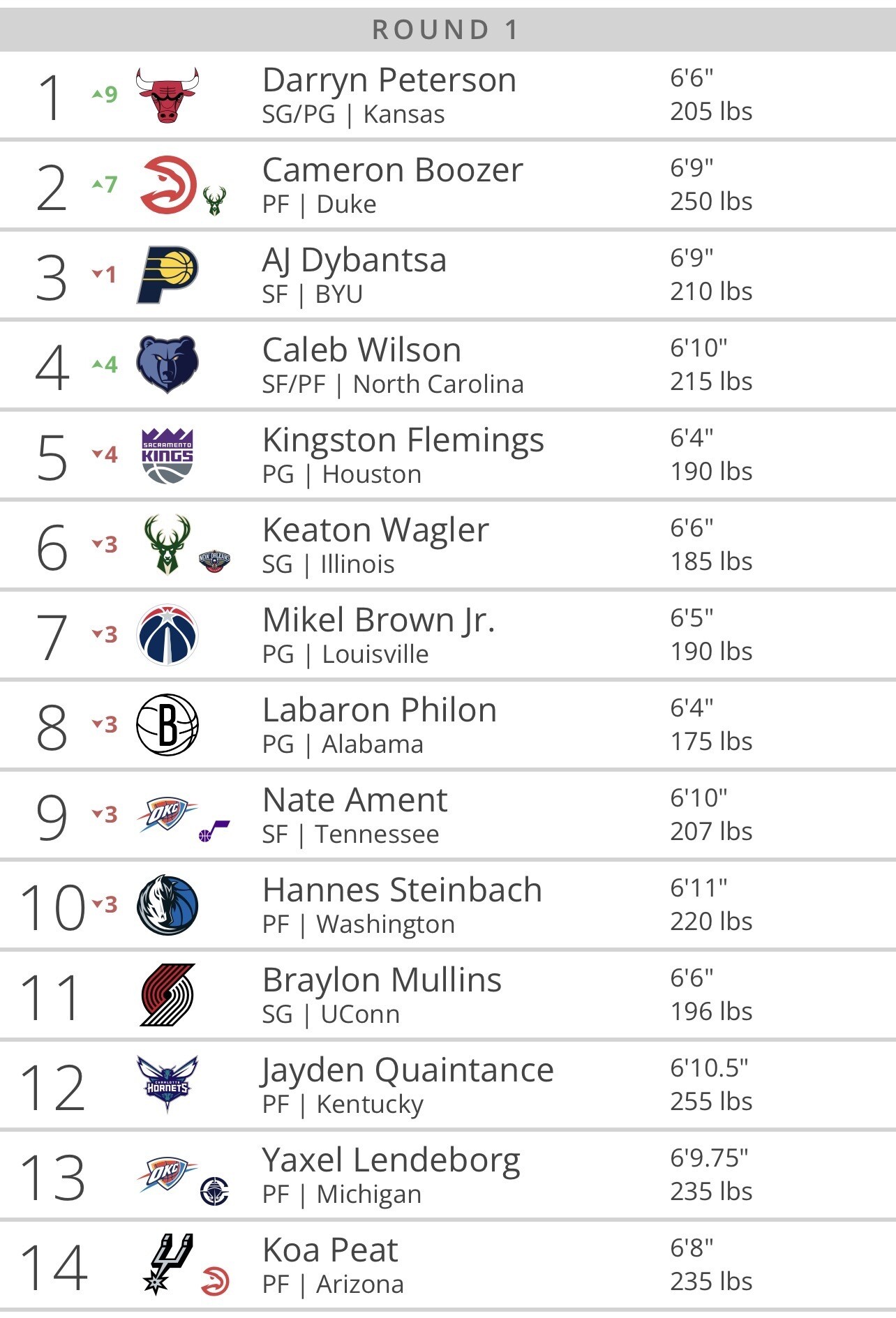Click the red down-4 indicator beside Kings
This screenshot has width=896, height=1318.
105,455
